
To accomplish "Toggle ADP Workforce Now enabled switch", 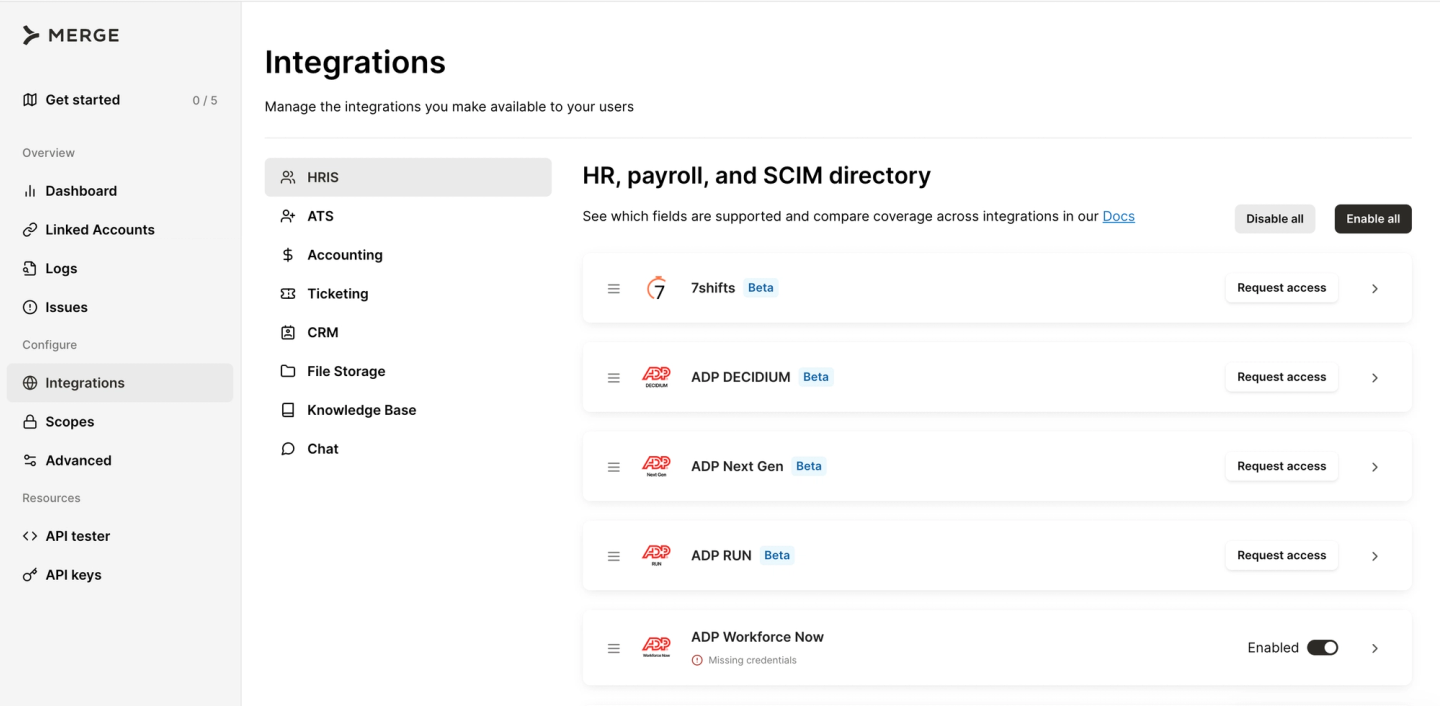I will coord(1322,648).
